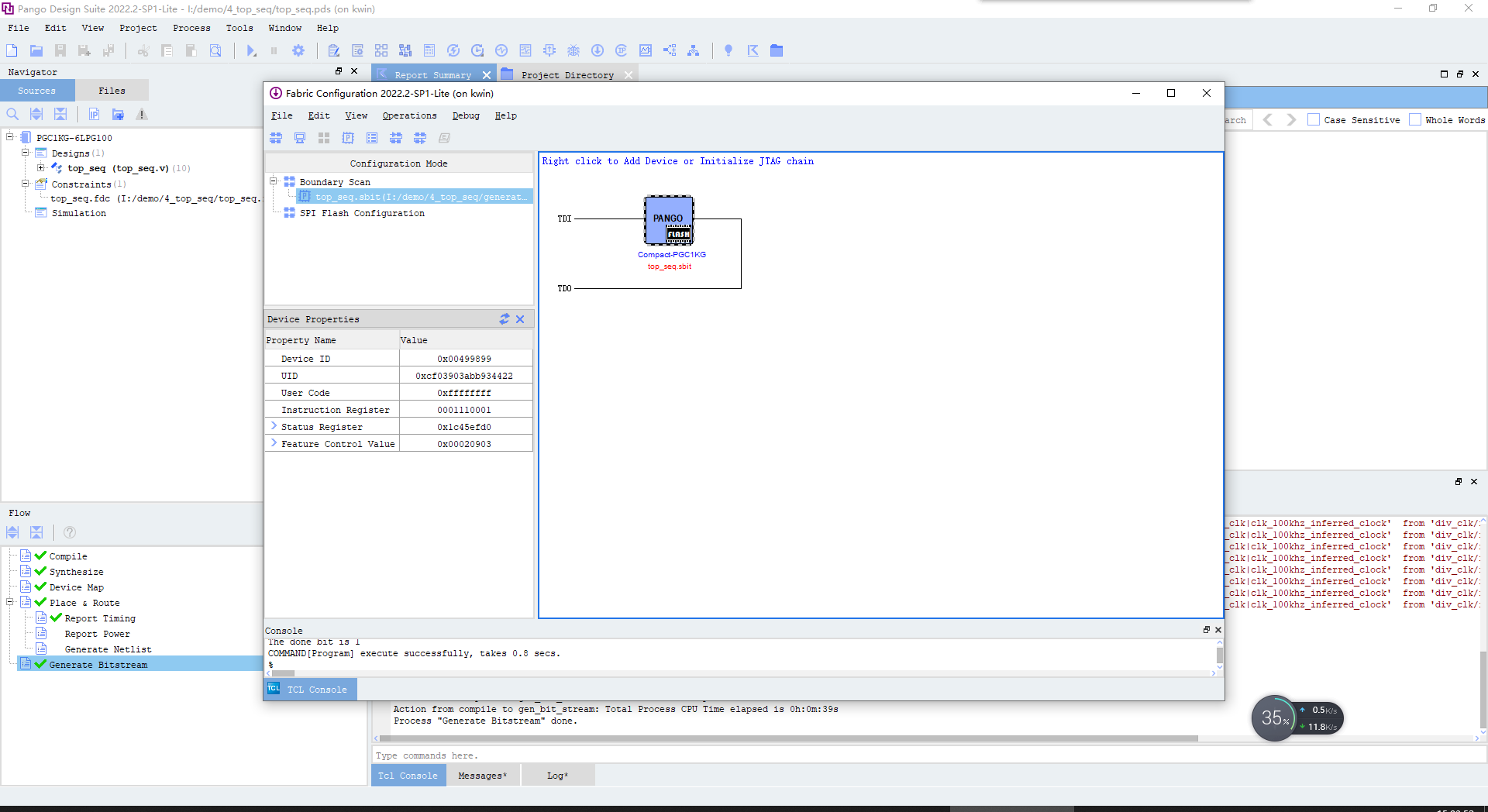The height and width of the screenshot is (812, 1488).
Task: Click the collapse all icon in Navigator
Action: click(60, 114)
